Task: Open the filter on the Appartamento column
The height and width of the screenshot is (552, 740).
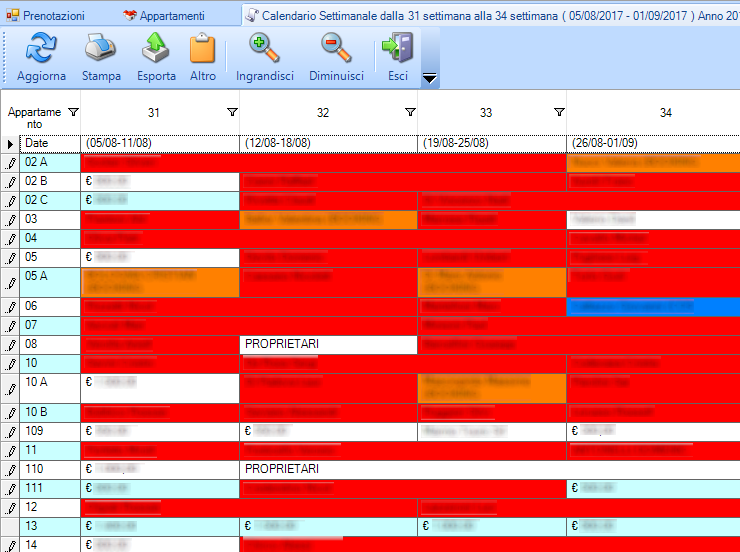Action: 72,112
